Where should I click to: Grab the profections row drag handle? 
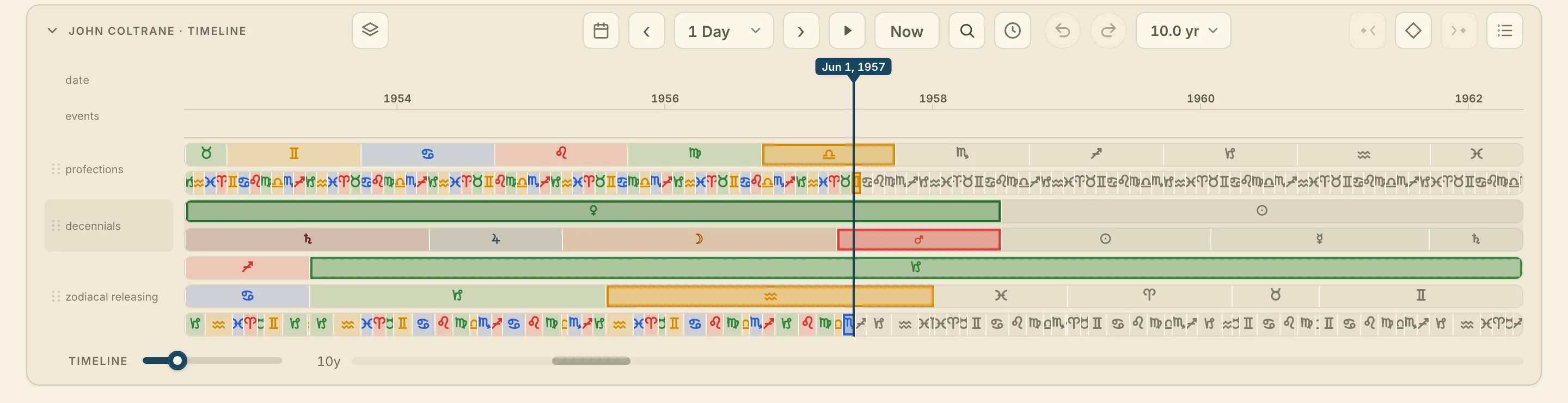point(56,169)
